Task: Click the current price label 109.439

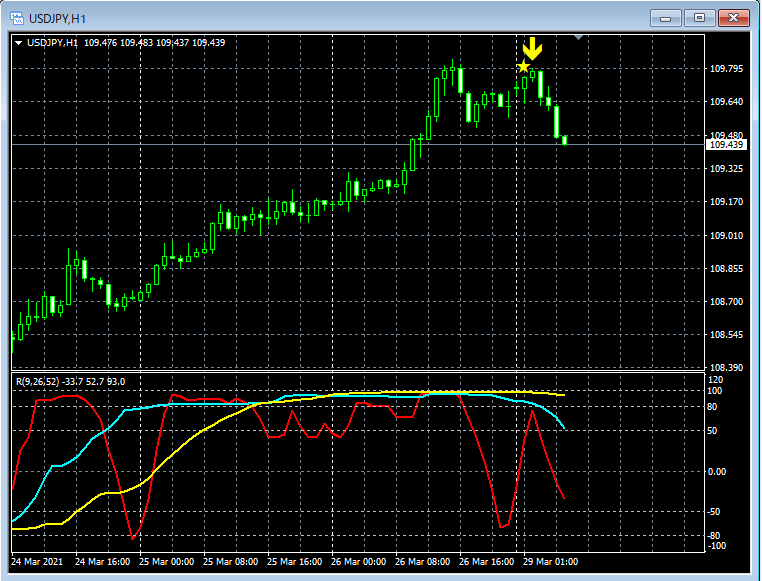Action: (726, 145)
